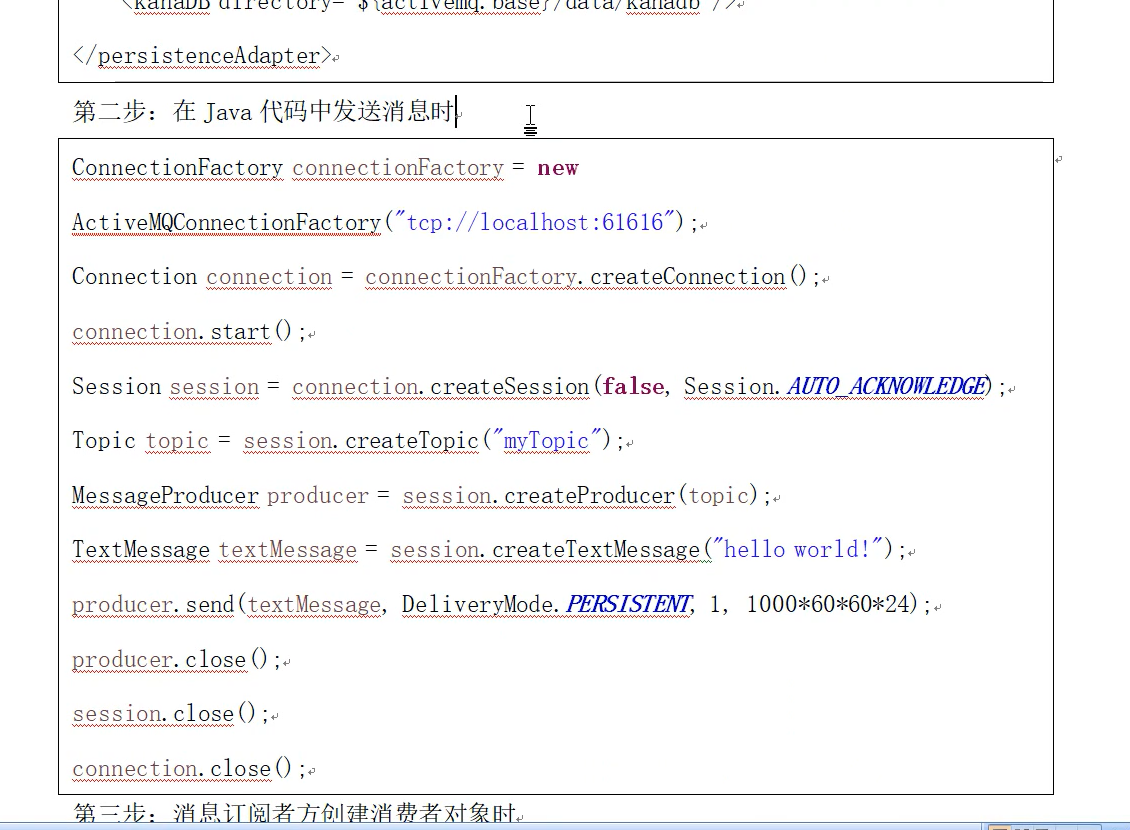Click the PERSISTENT constant in producer.send
Screen dimensions: 1130x830
coord(627,605)
